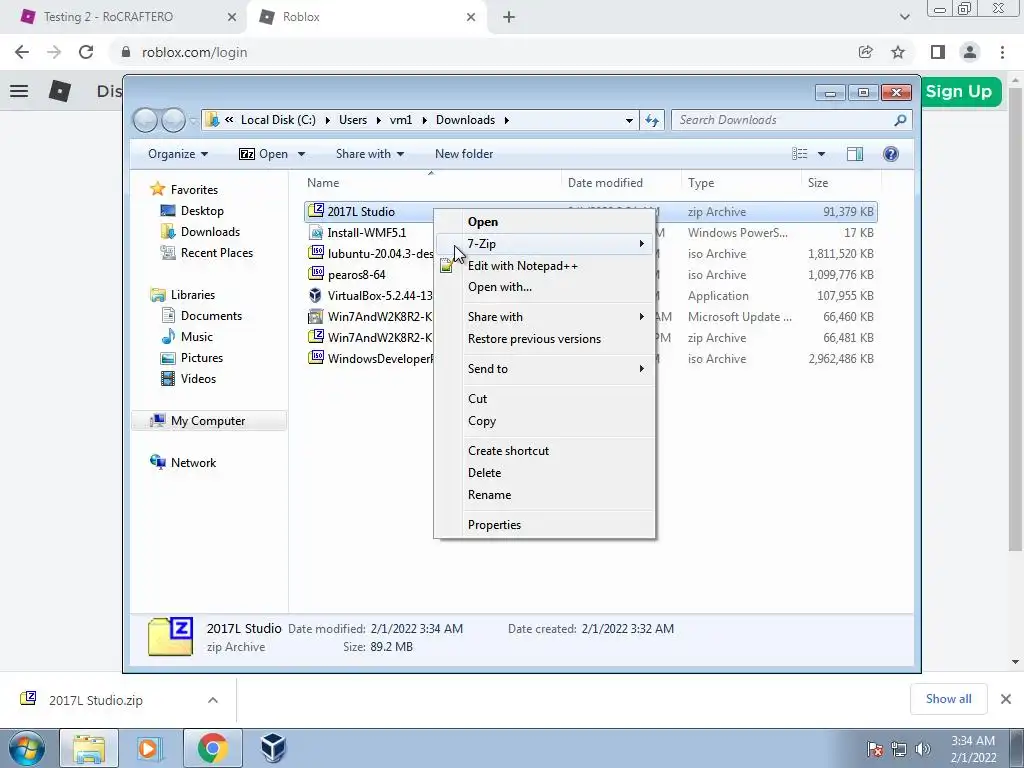Click the refresh button beside address bar
The image size is (1024, 768).
pos(652,120)
